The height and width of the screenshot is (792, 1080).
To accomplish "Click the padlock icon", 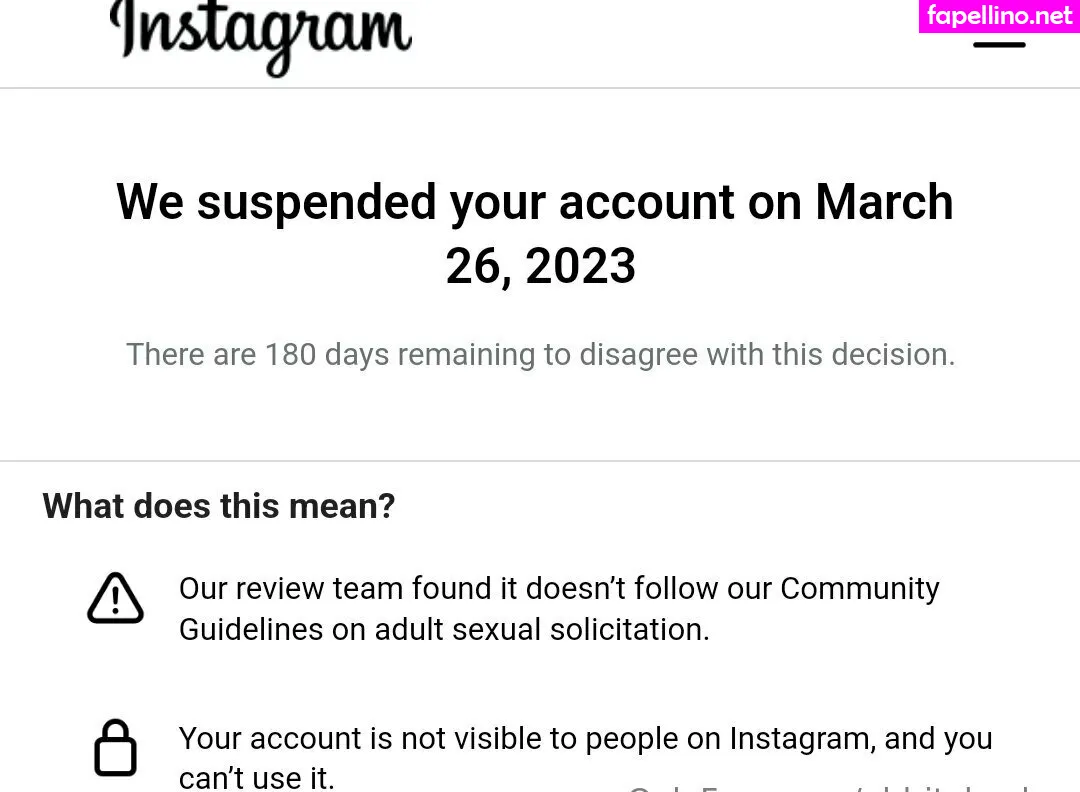I will coord(115,748).
